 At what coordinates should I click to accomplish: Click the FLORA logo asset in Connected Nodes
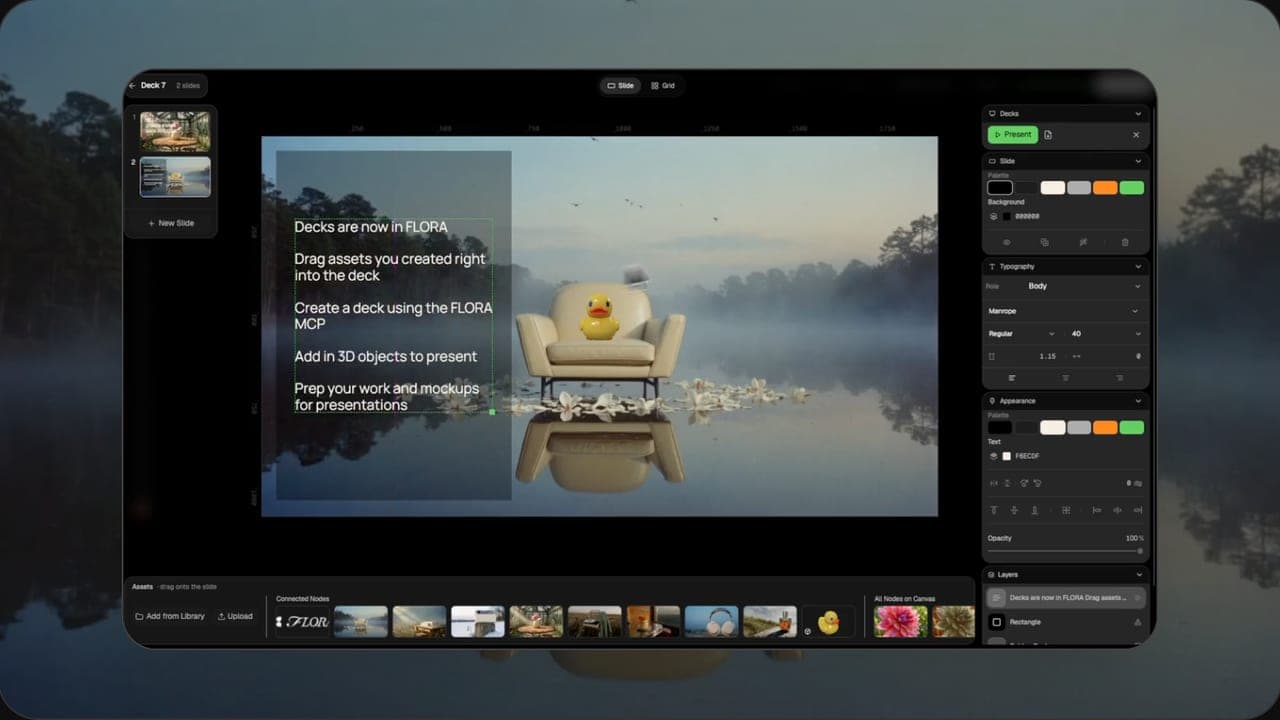pos(302,622)
